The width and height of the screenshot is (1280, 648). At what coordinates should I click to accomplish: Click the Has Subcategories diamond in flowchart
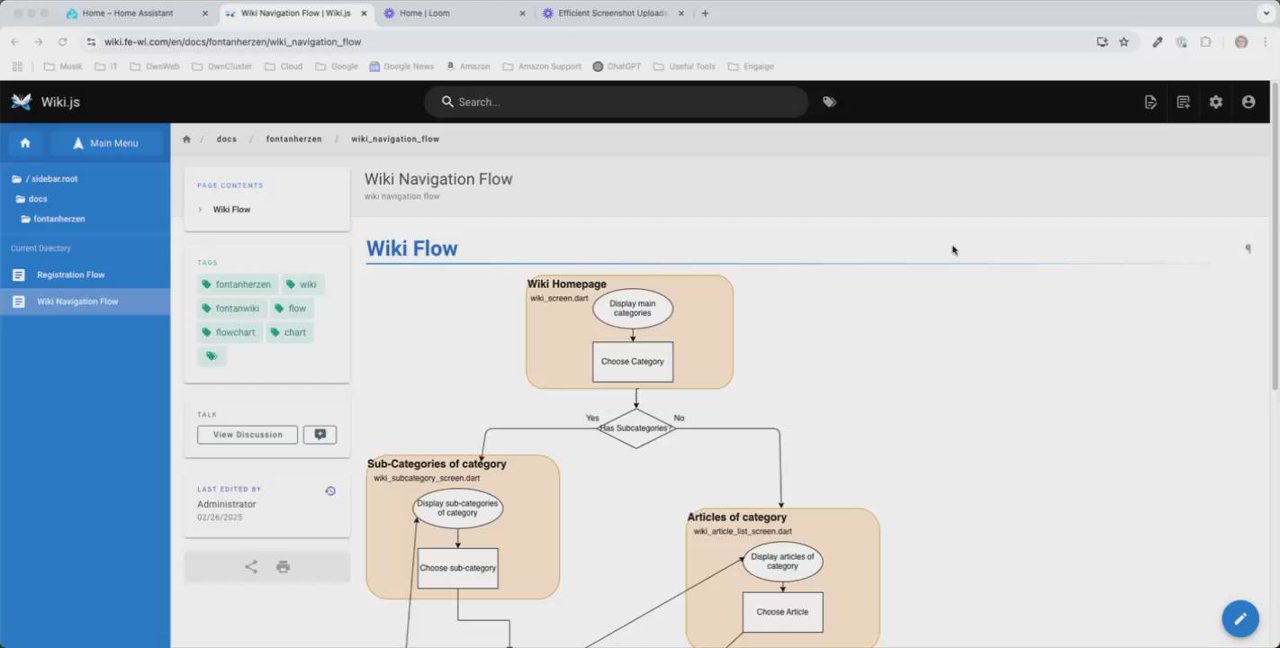click(x=636, y=428)
